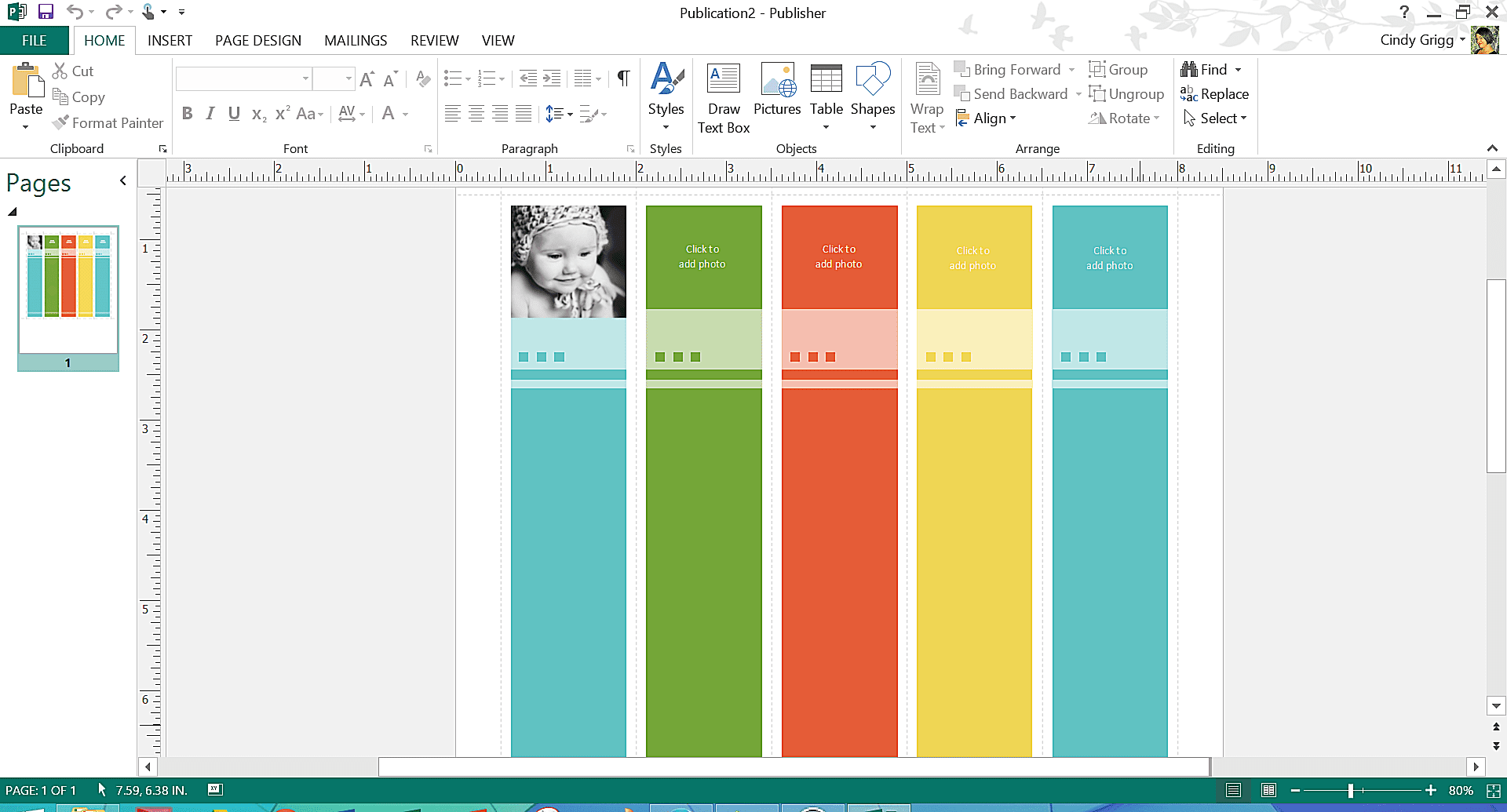Click the font color A swatch
Viewport: 1507px width, 812px height.
coord(388,114)
